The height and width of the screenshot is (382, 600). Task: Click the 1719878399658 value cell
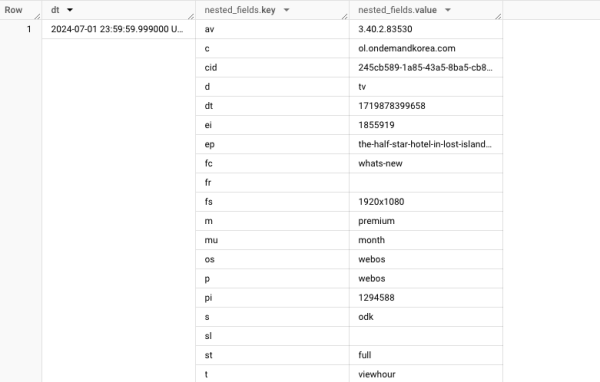pyautogui.click(x=426, y=106)
